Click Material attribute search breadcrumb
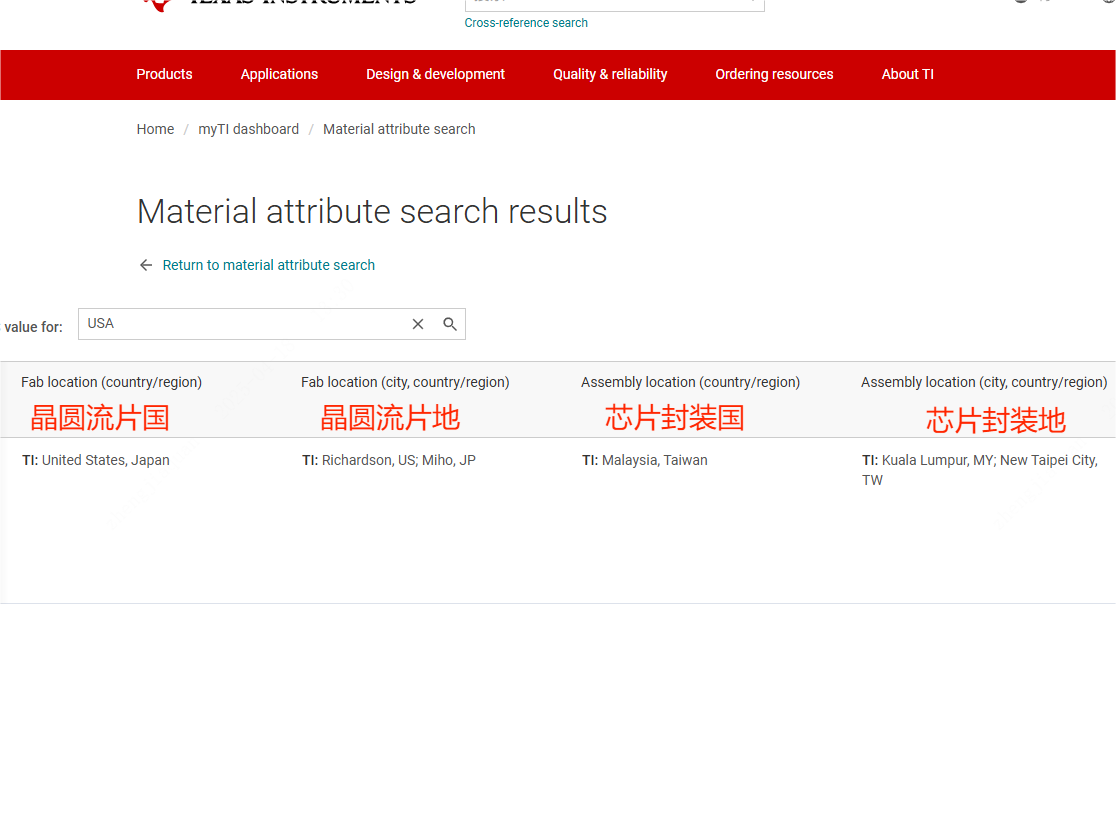The width and height of the screenshot is (1116, 837). (x=399, y=129)
